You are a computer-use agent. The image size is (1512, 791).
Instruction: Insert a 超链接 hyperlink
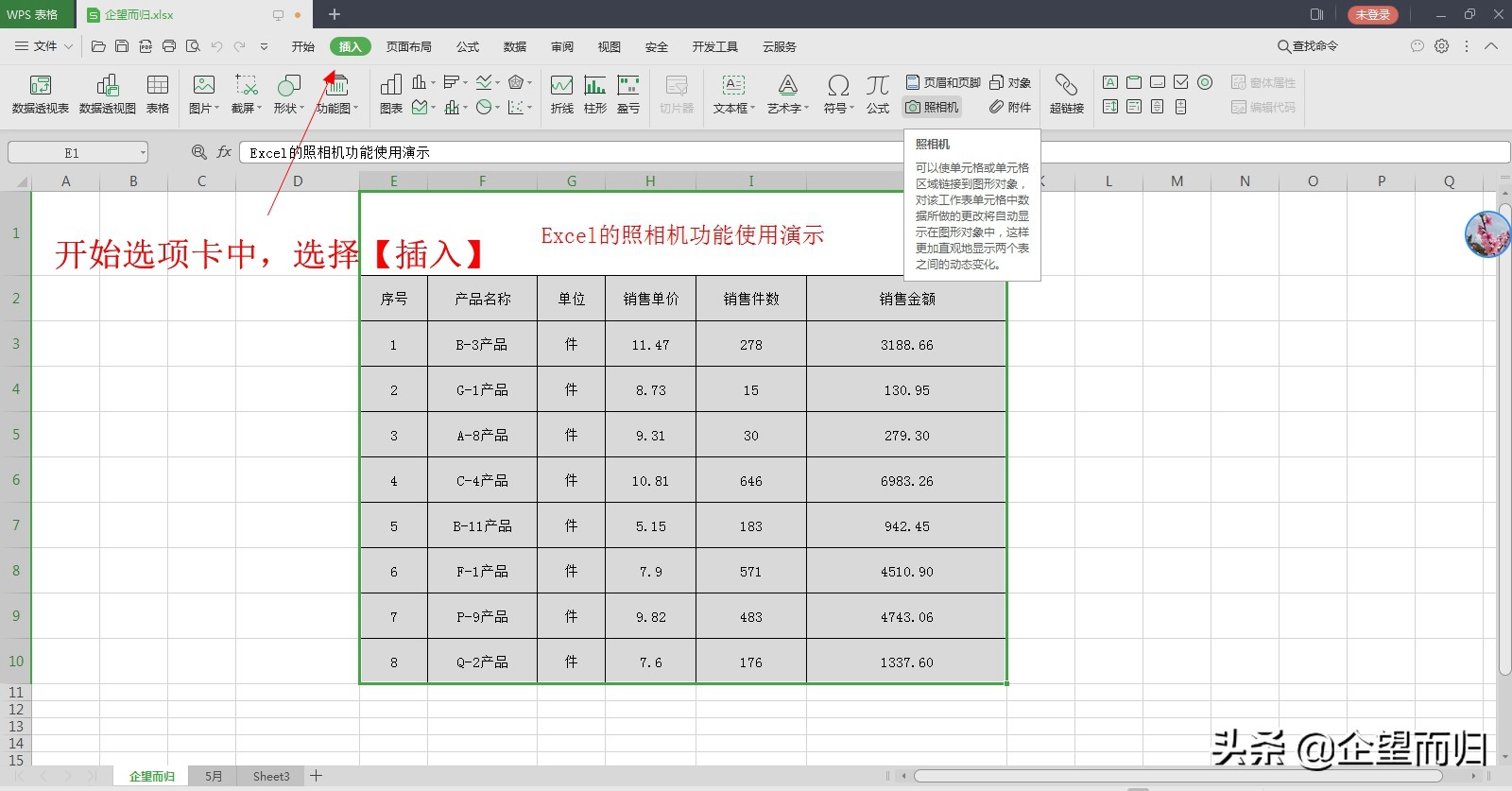(x=1067, y=95)
